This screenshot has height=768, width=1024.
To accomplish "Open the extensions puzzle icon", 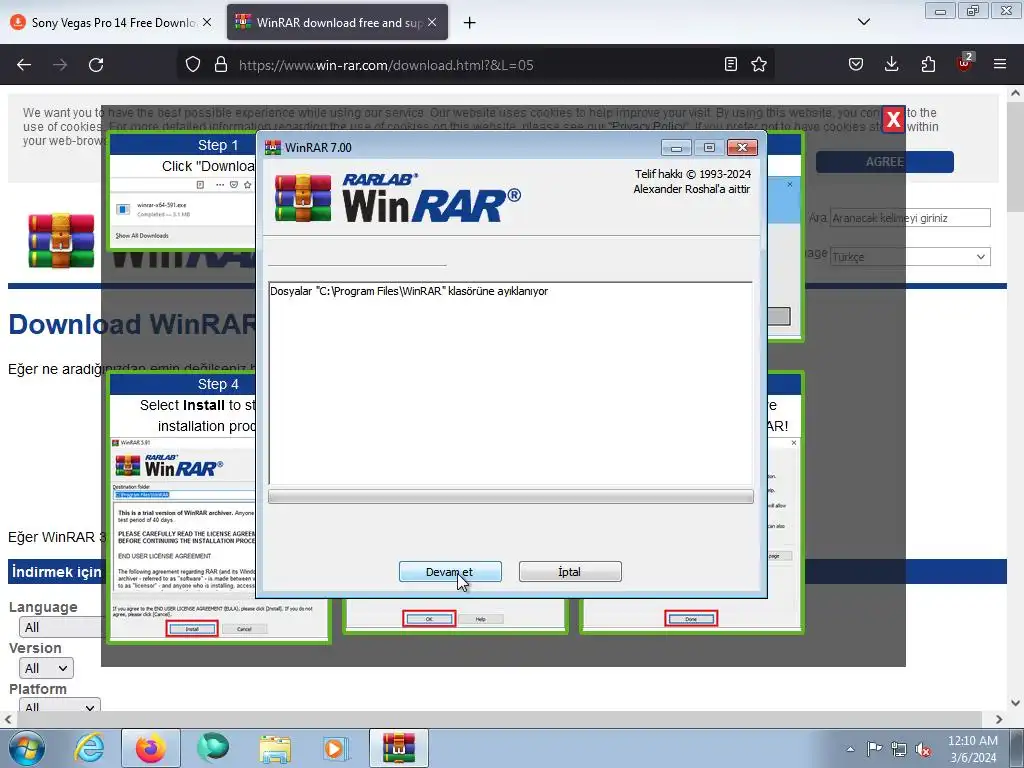I will tap(928, 64).
